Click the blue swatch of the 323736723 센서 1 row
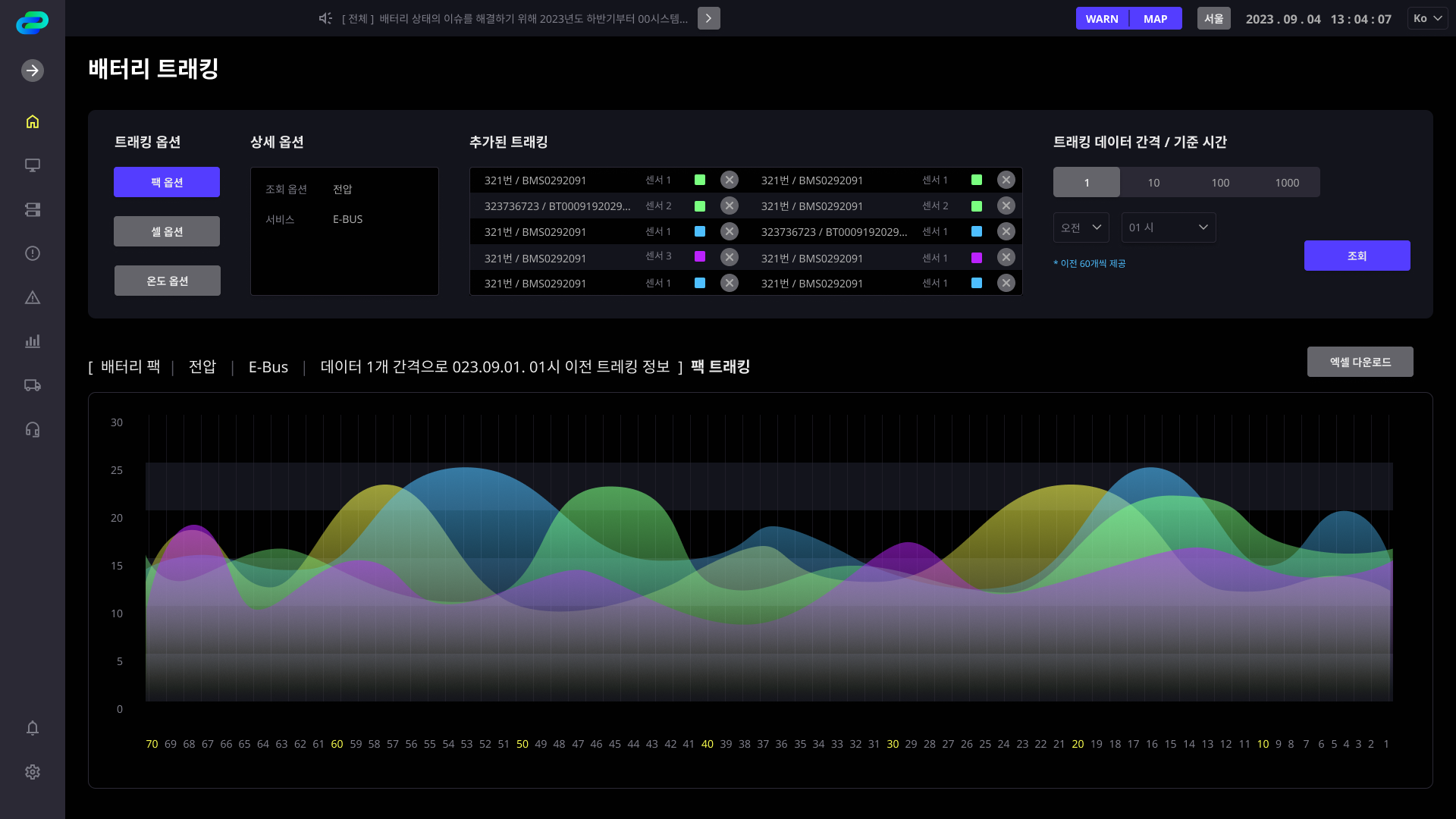This screenshot has width=1456, height=819. point(977,231)
